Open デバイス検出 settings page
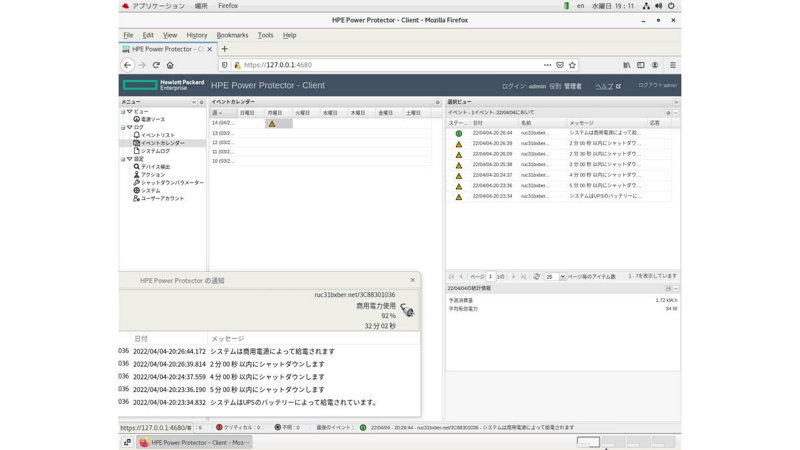The image size is (800, 450). click(155, 167)
